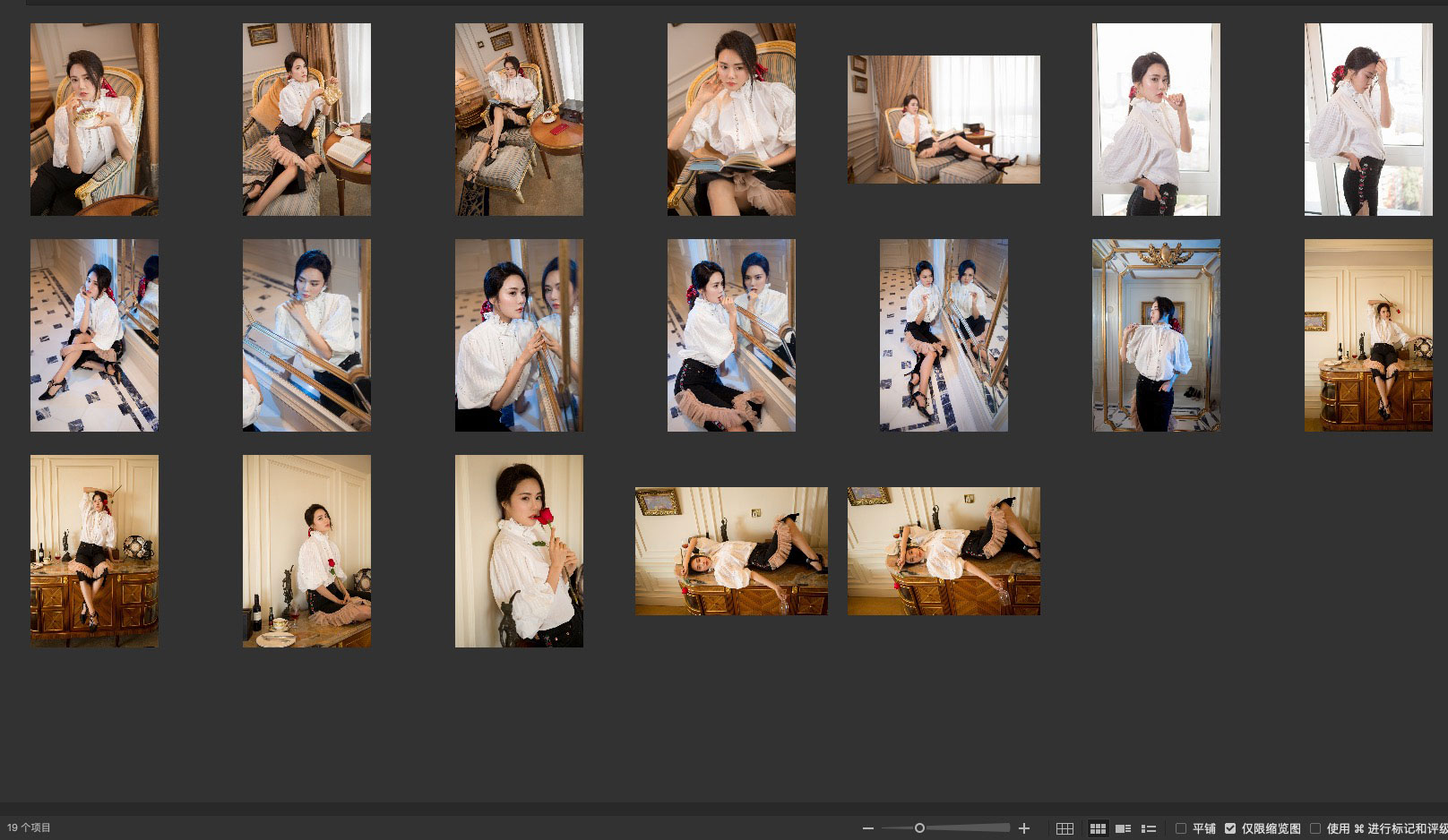1448x840 pixels.
Task: Open the photo framed by the gold mirror
Action: point(1156,335)
